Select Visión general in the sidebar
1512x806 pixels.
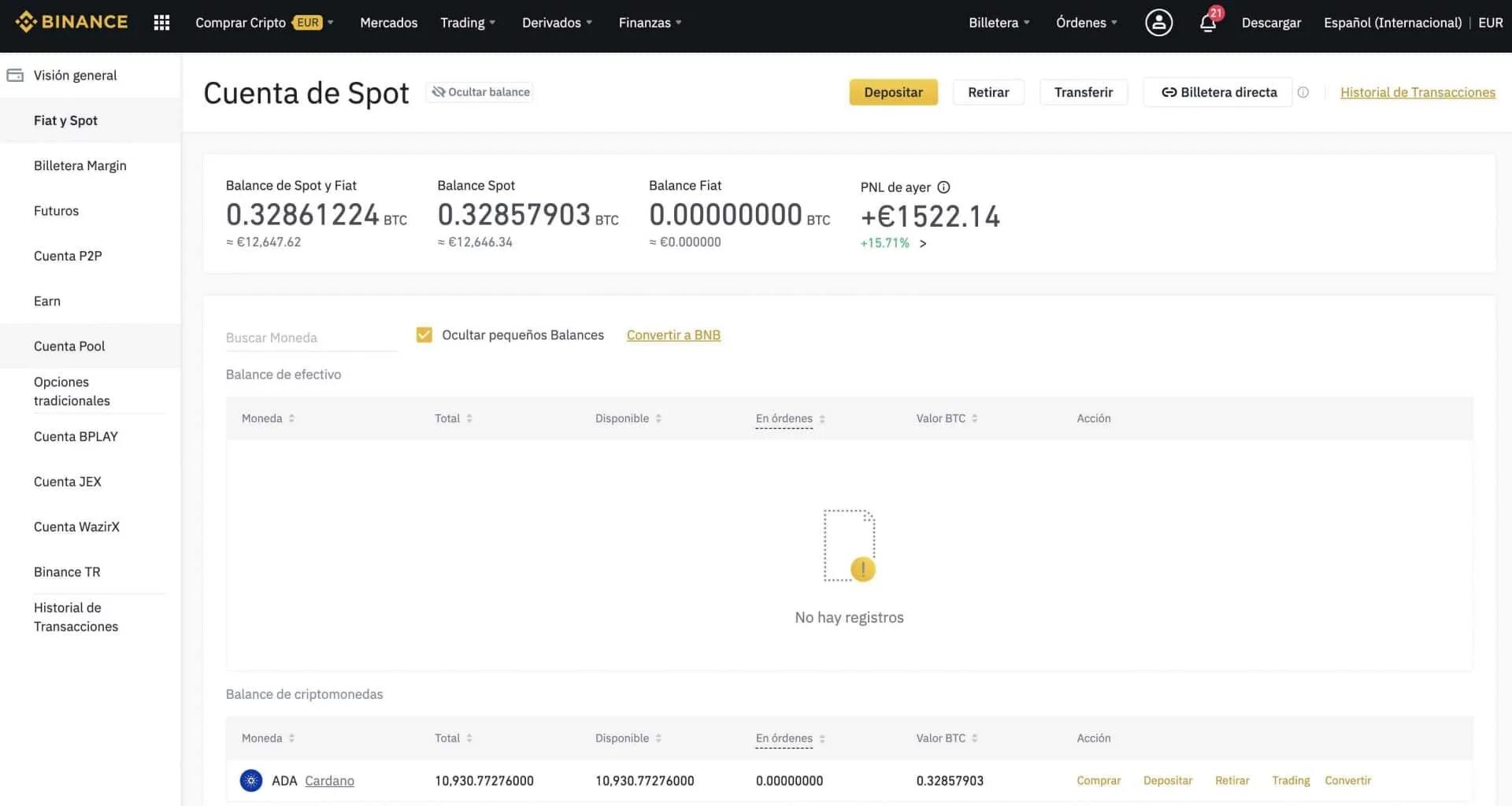[x=91, y=76]
